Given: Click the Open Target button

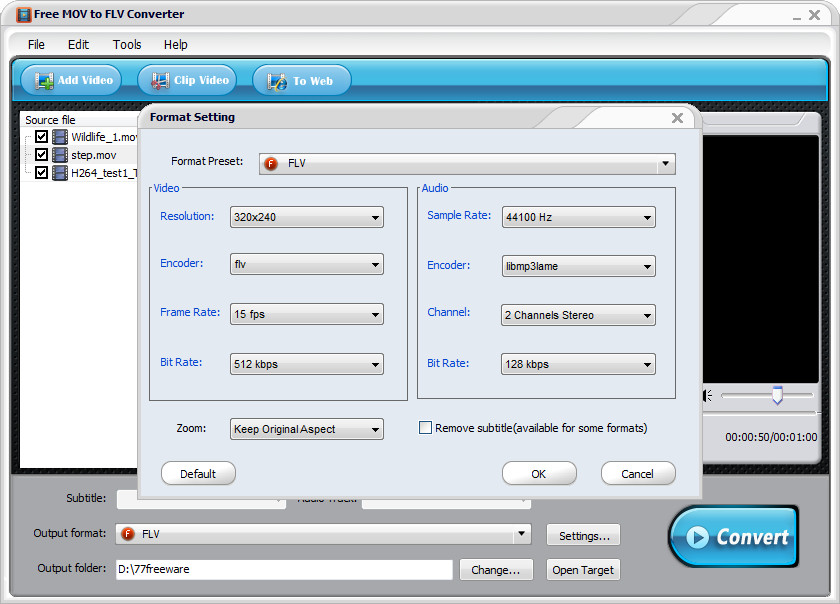Looking at the screenshot, I should click(x=583, y=570).
